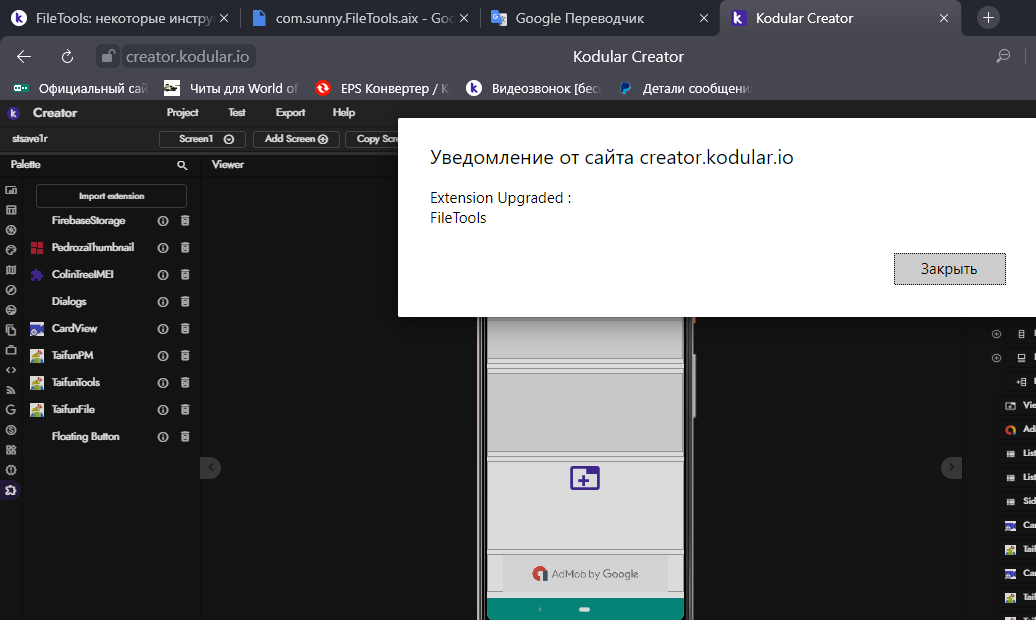
Task: Search the palette with magnifier icon
Action: (x=182, y=165)
